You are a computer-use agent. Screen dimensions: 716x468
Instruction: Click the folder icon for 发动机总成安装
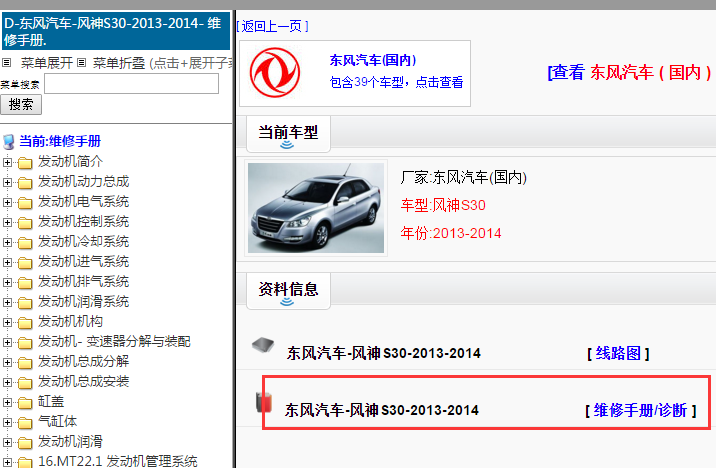click(x=25, y=383)
